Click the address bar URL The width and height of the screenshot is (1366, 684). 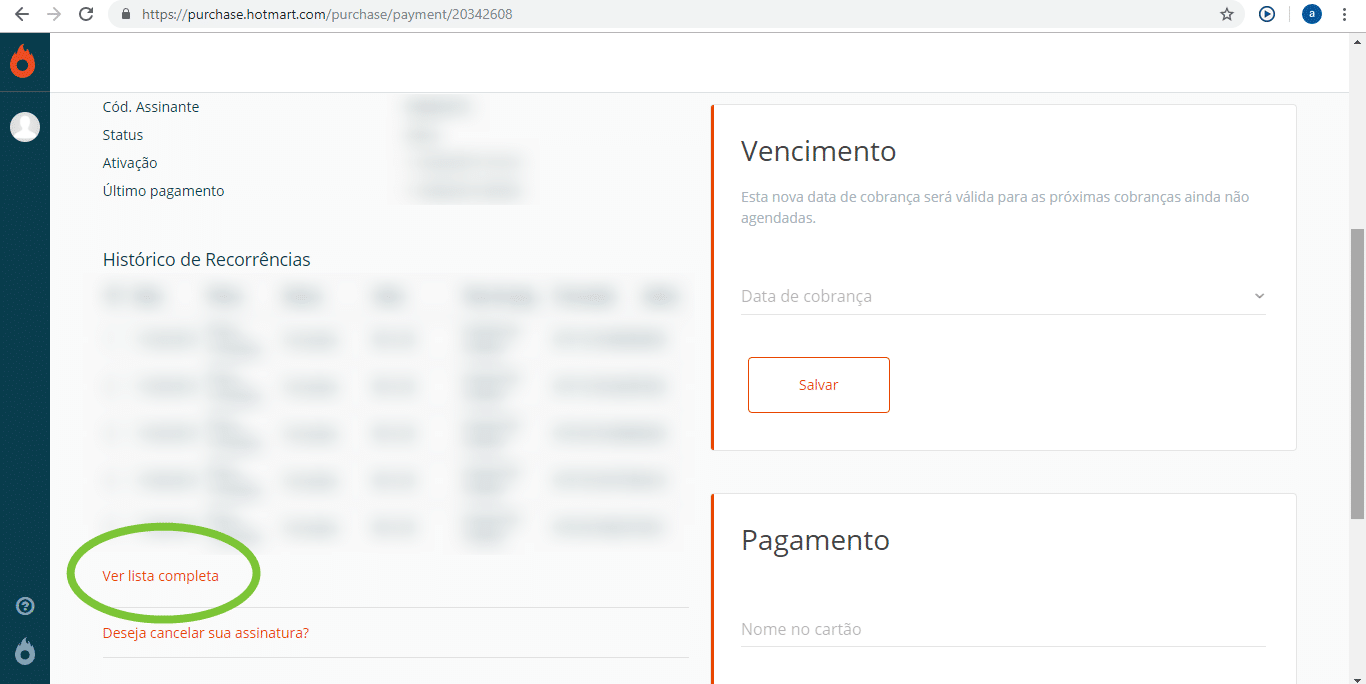tap(327, 15)
